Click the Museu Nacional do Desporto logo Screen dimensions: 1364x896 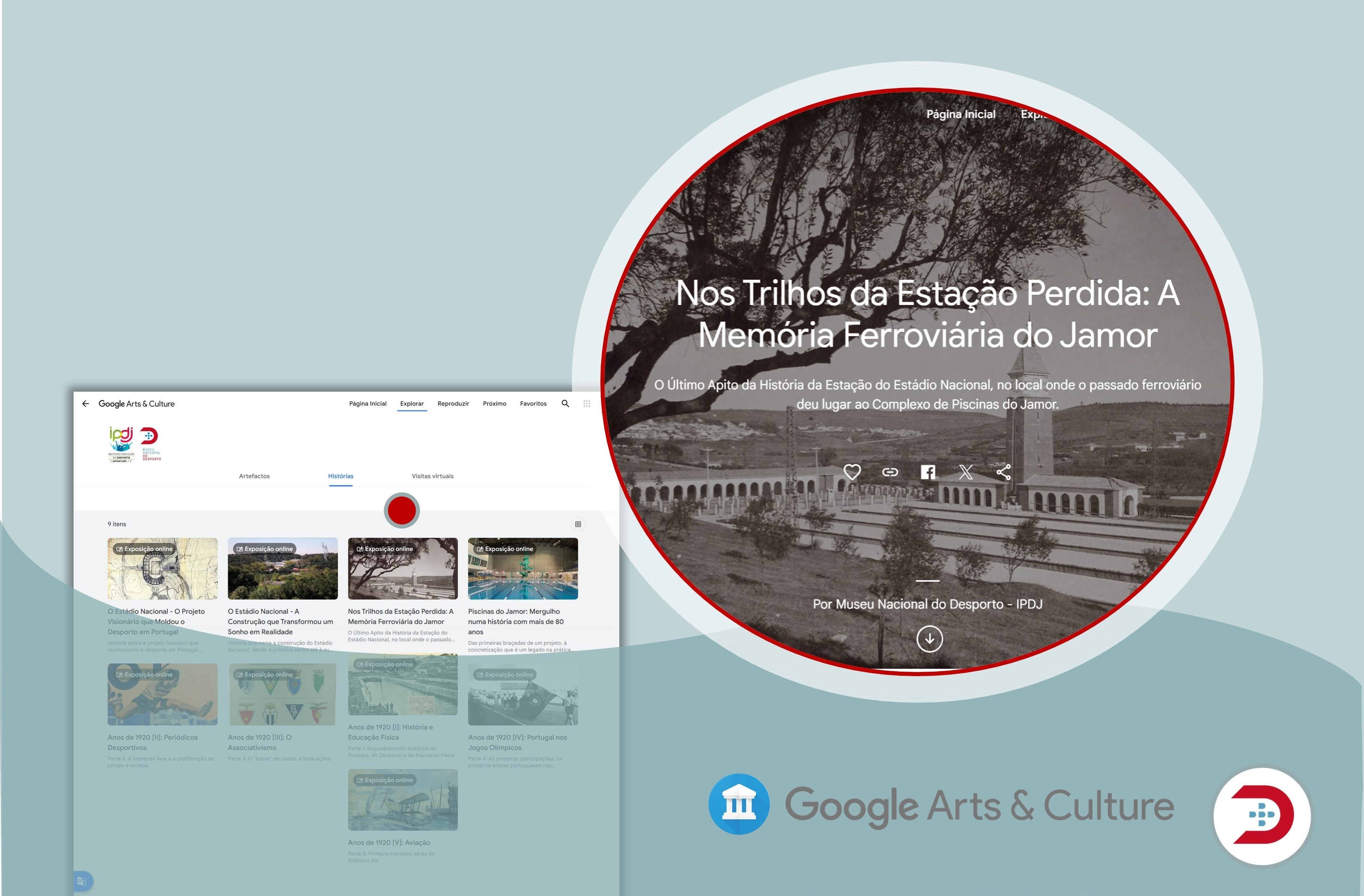(151, 444)
